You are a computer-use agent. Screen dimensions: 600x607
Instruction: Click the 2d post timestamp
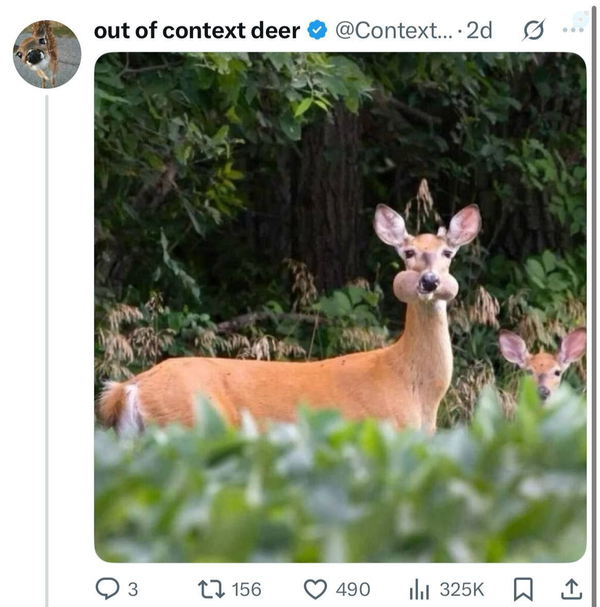479,30
